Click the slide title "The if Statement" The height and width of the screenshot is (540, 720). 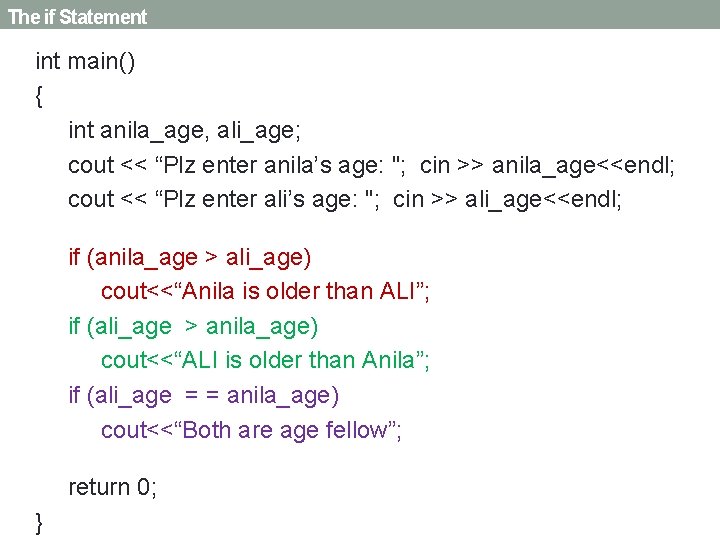77,17
